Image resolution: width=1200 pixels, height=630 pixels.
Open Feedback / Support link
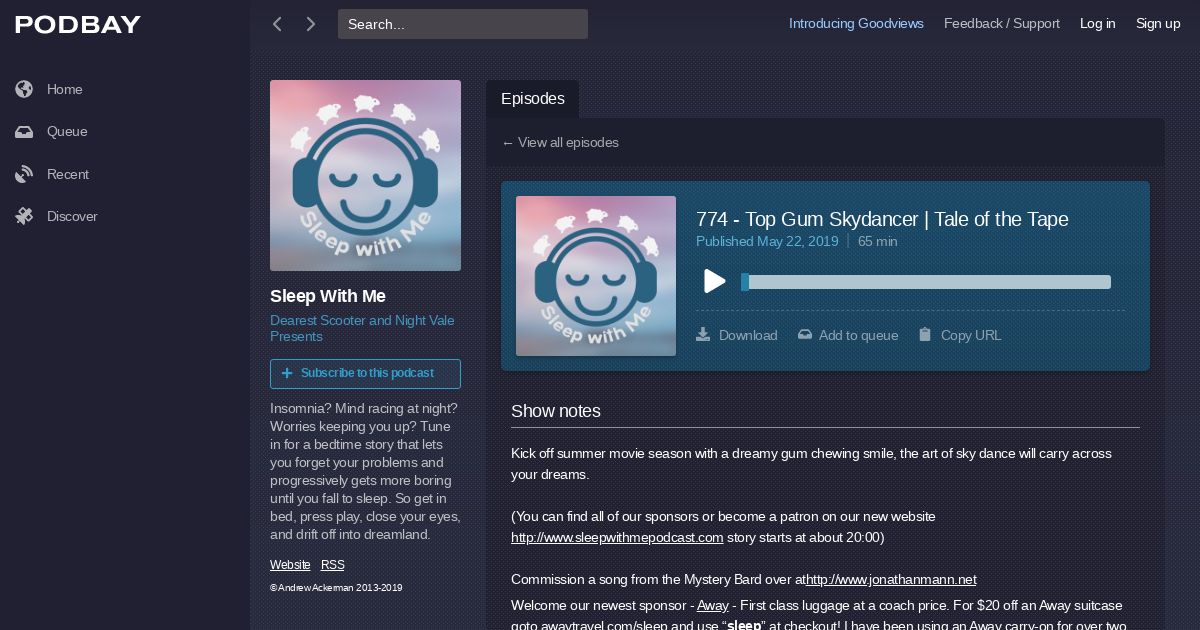(1002, 24)
